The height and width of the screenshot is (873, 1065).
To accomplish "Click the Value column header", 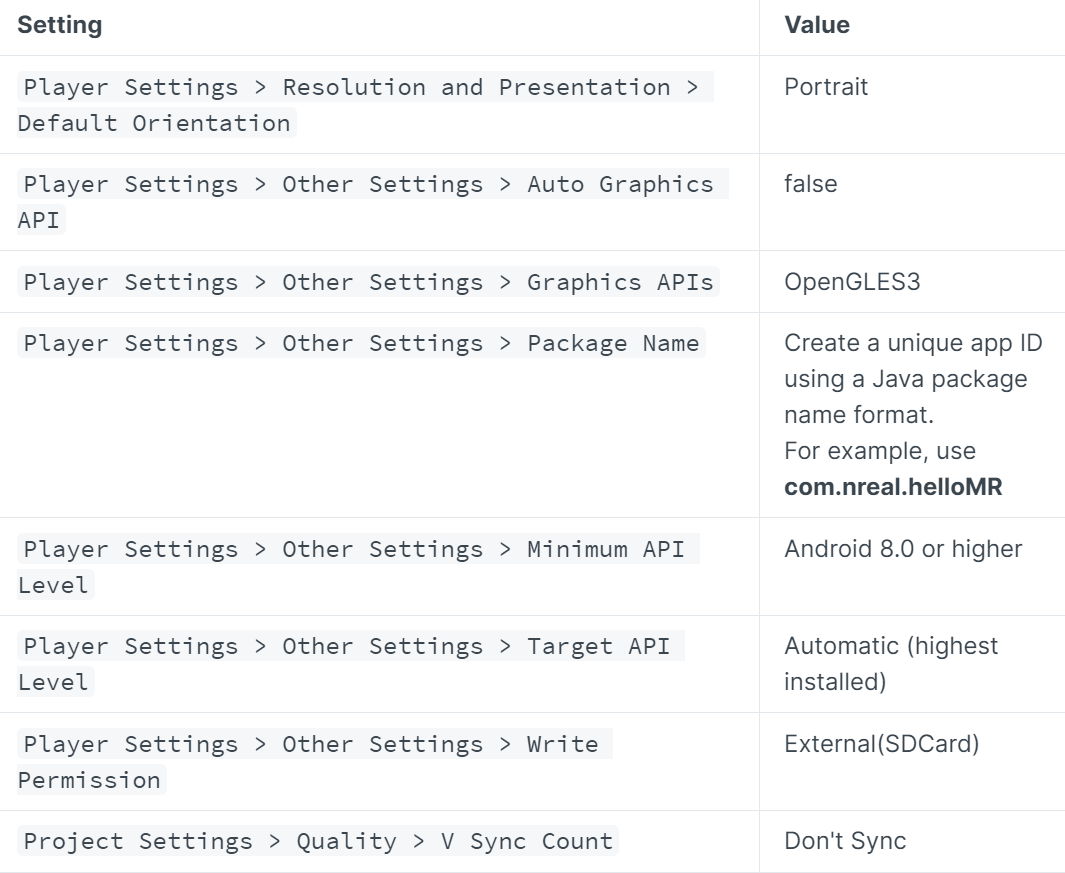I will click(817, 26).
